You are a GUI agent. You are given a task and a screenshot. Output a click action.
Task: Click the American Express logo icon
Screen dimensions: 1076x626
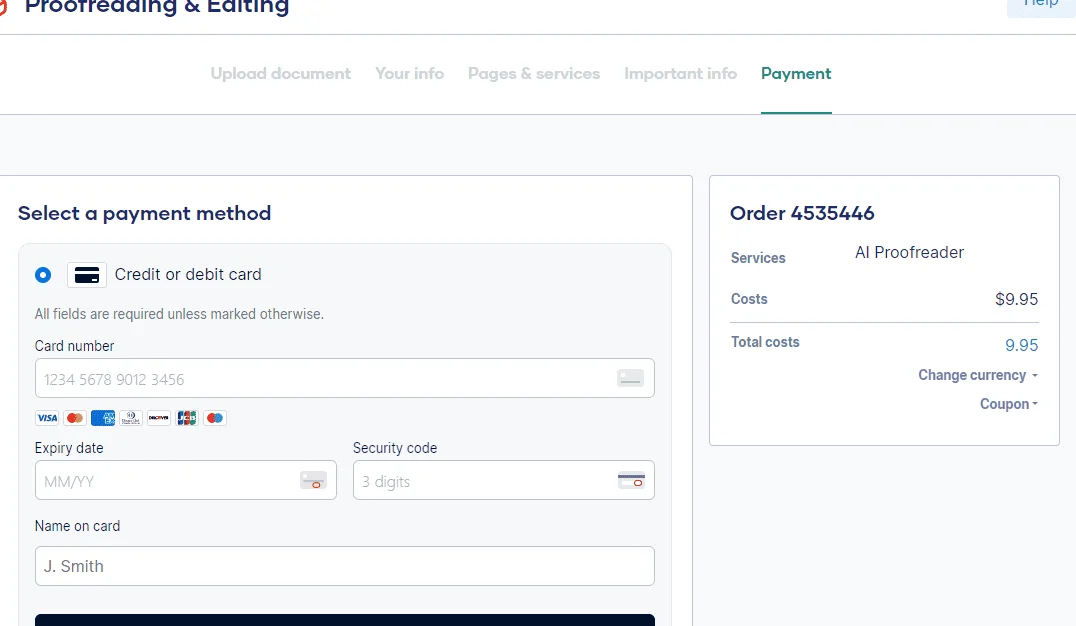click(x=103, y=418)
